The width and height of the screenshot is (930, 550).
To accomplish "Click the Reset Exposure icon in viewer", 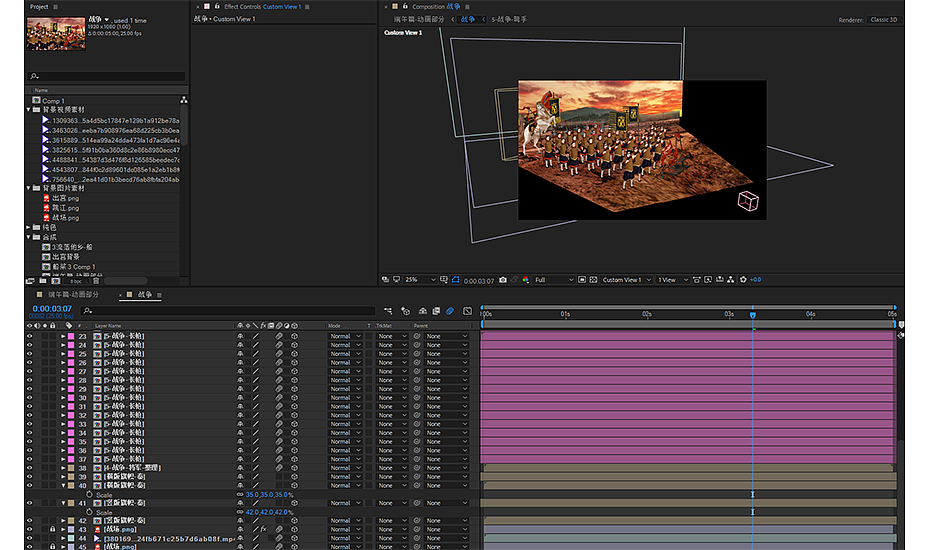I will (x=743, y=280).
